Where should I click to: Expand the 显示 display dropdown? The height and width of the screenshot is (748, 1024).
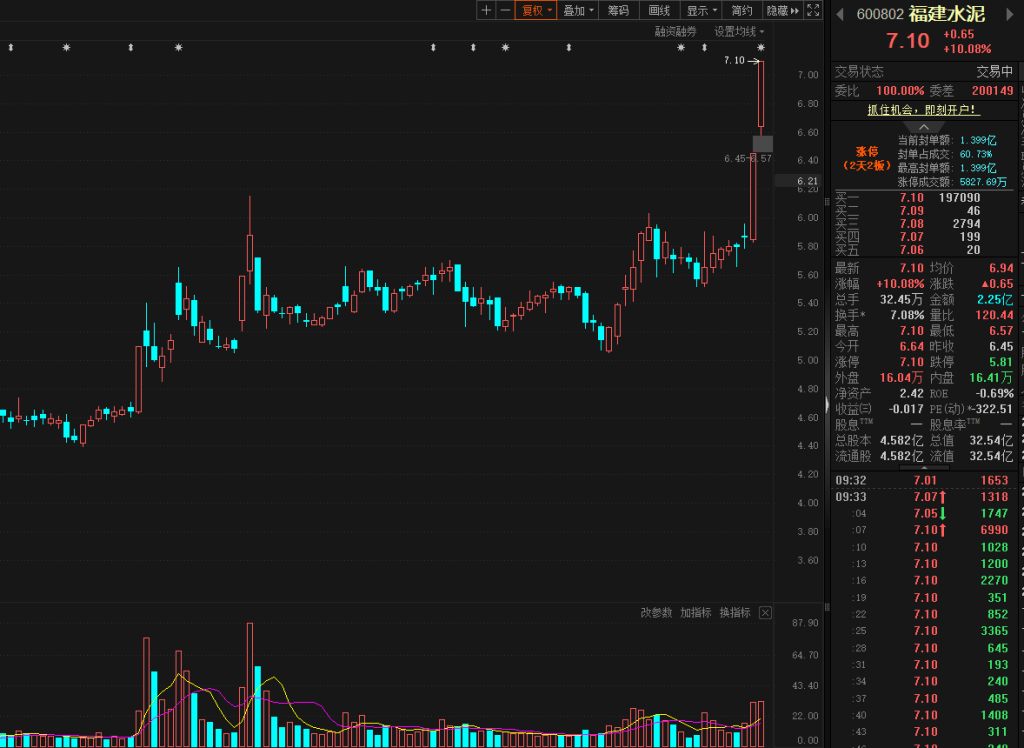(x=701, y=10)
